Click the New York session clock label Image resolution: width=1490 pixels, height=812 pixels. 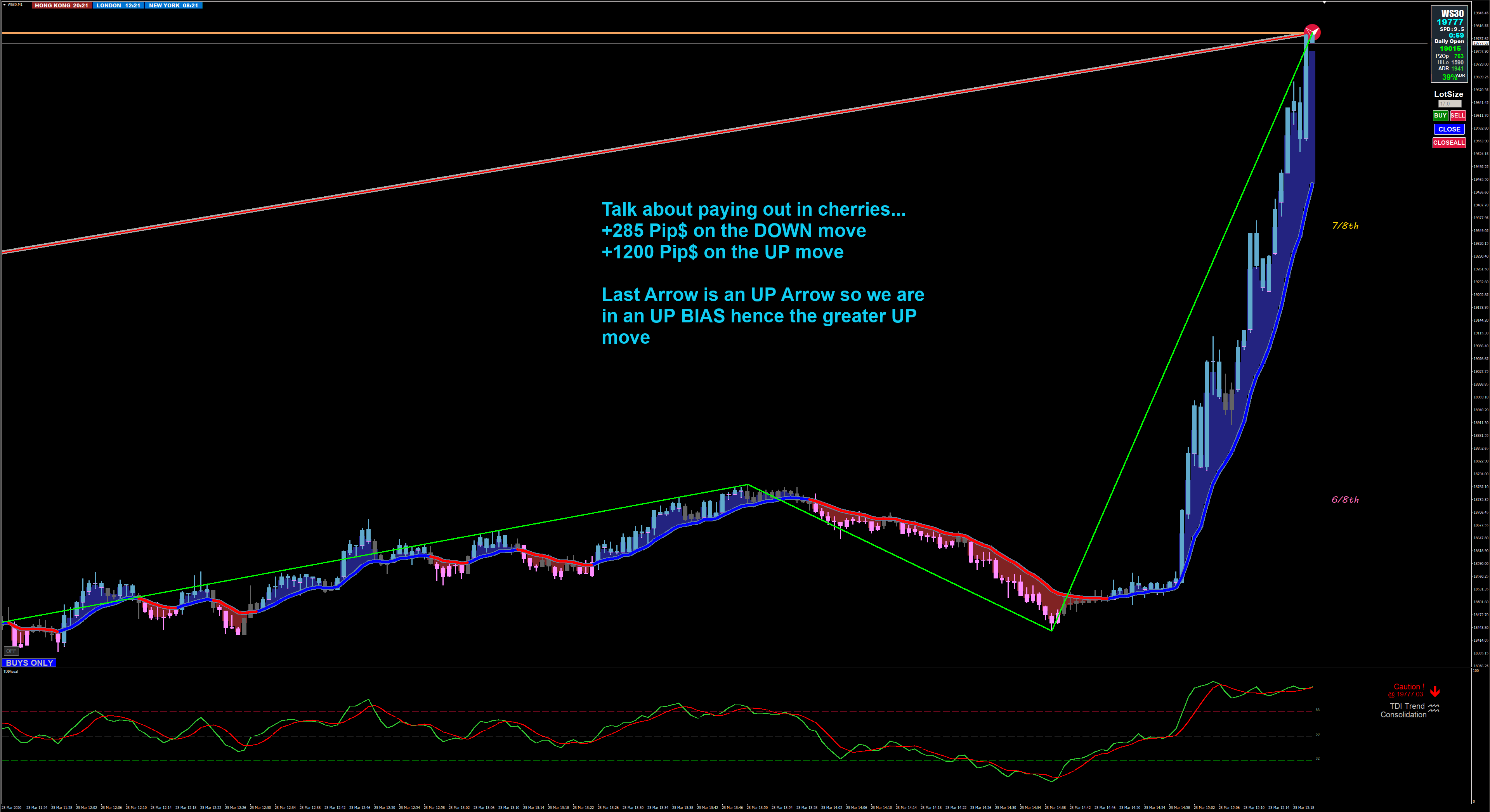[173, 5]
